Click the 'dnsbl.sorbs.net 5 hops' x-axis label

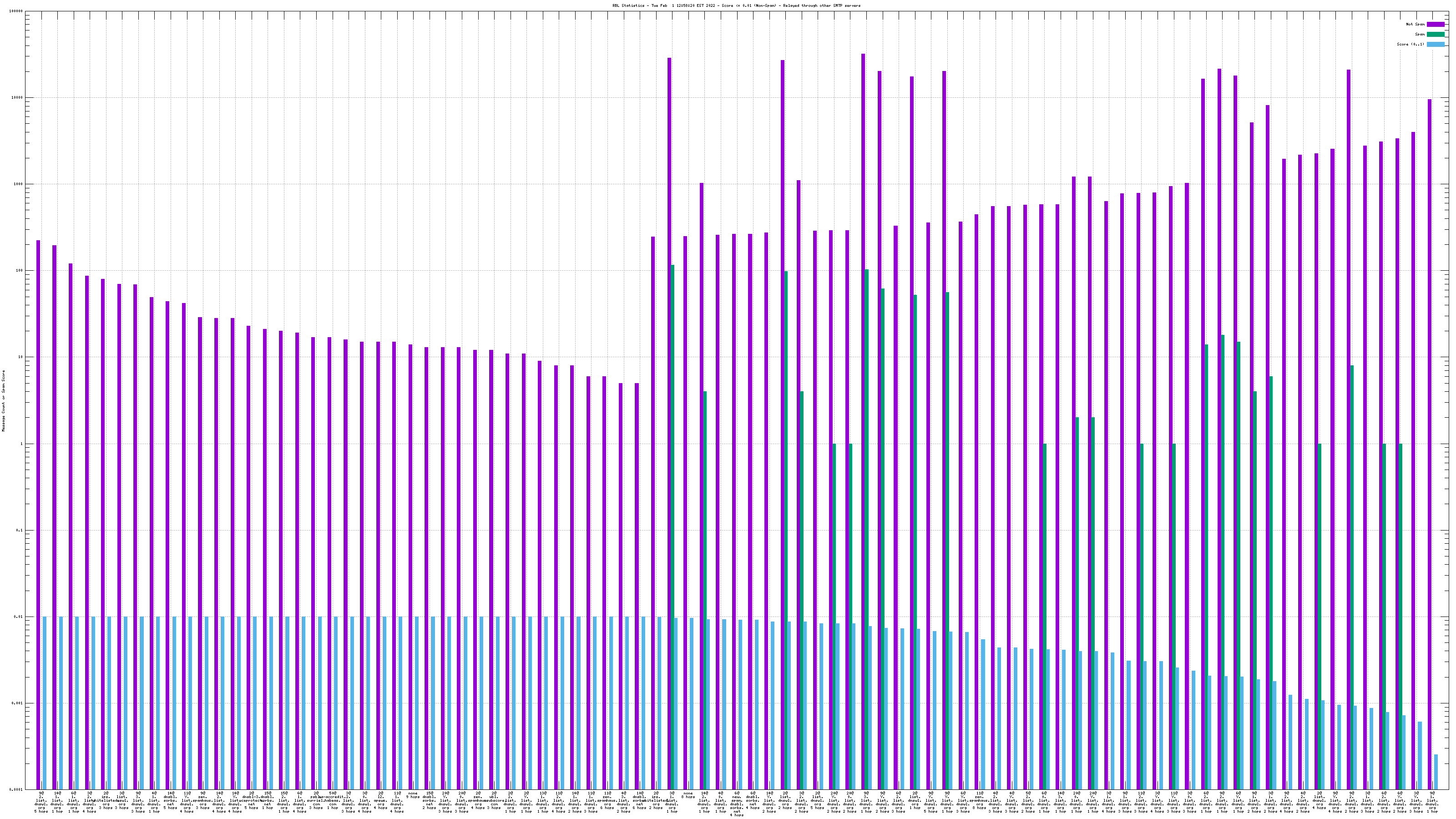point(171,801)
